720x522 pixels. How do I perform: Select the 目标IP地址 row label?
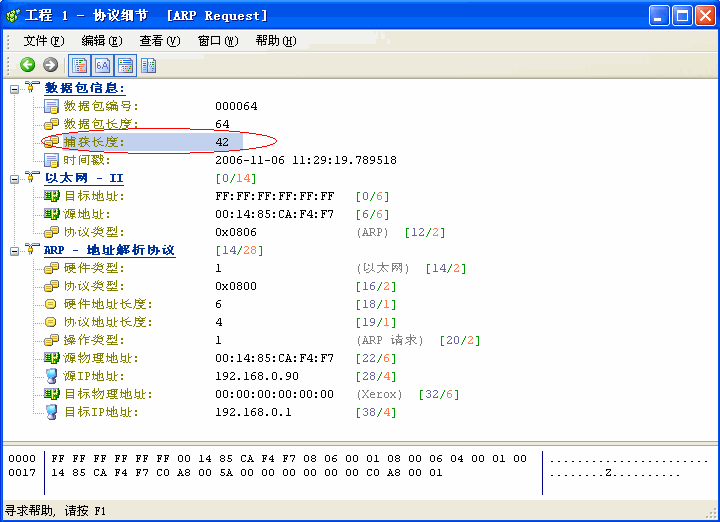tap(101, 412)
